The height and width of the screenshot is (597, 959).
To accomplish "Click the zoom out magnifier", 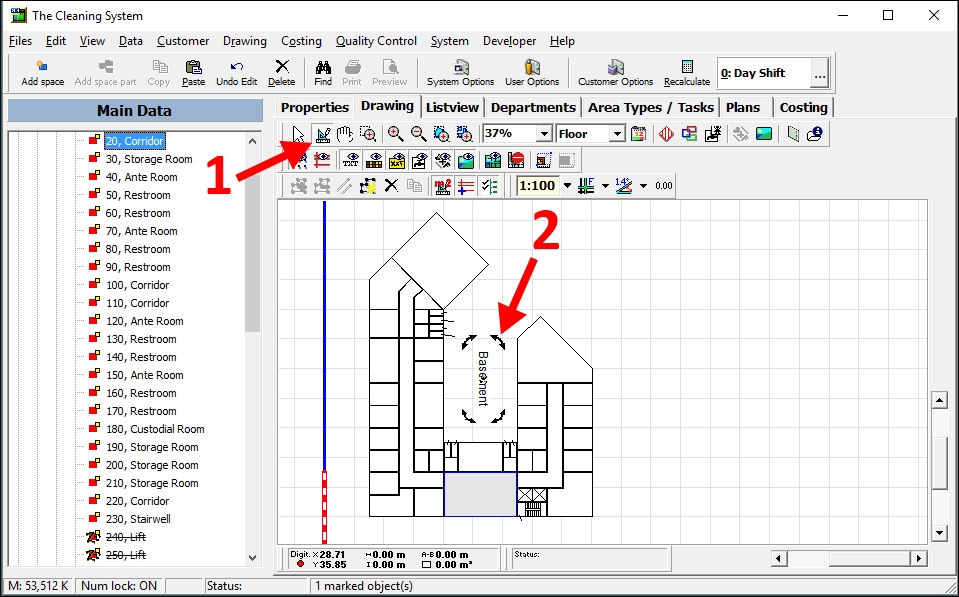I will pos(419,134).
